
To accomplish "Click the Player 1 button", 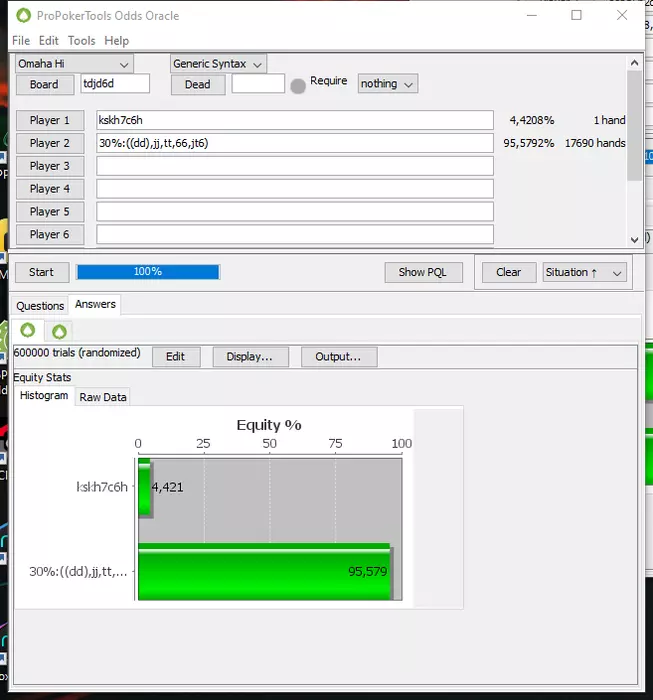I will tap(50, 120).
